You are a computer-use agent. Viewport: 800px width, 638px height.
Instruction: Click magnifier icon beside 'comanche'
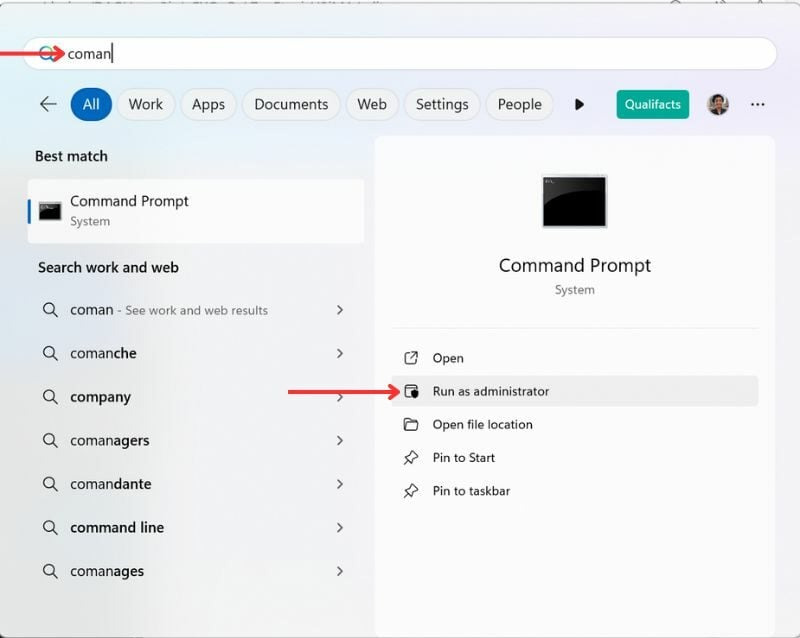click(50, 353)
